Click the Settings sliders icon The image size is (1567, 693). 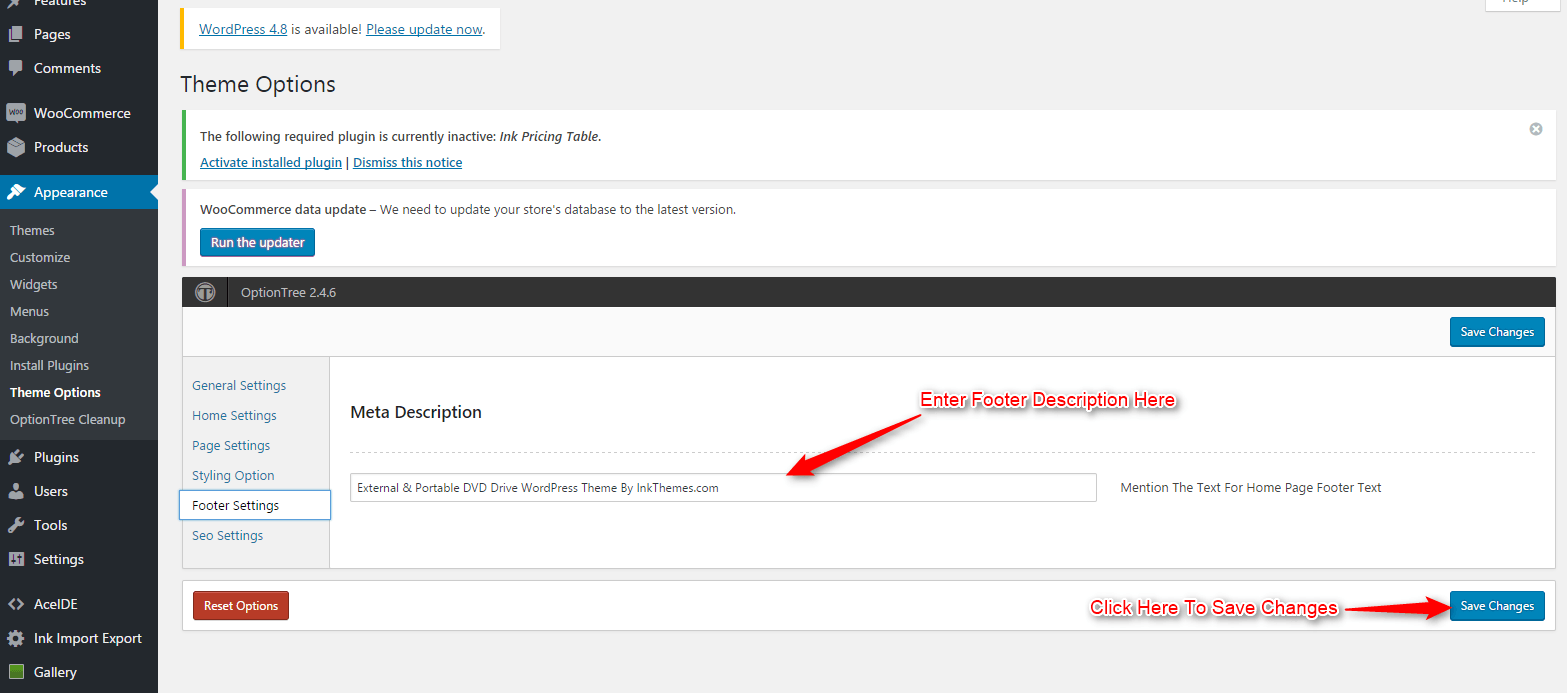(15, 559)
